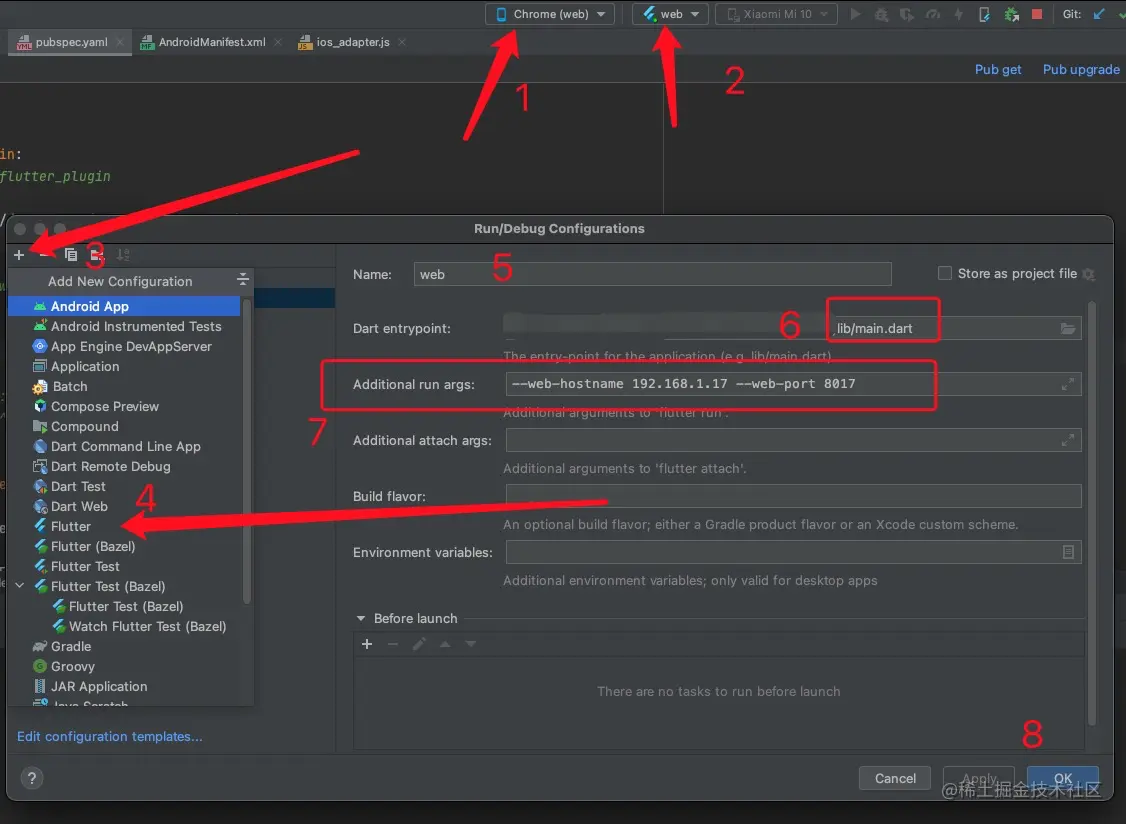This screenshot has width=1126, height=824.
Task: Click the Pub get link
Action: tap(997, 70)
